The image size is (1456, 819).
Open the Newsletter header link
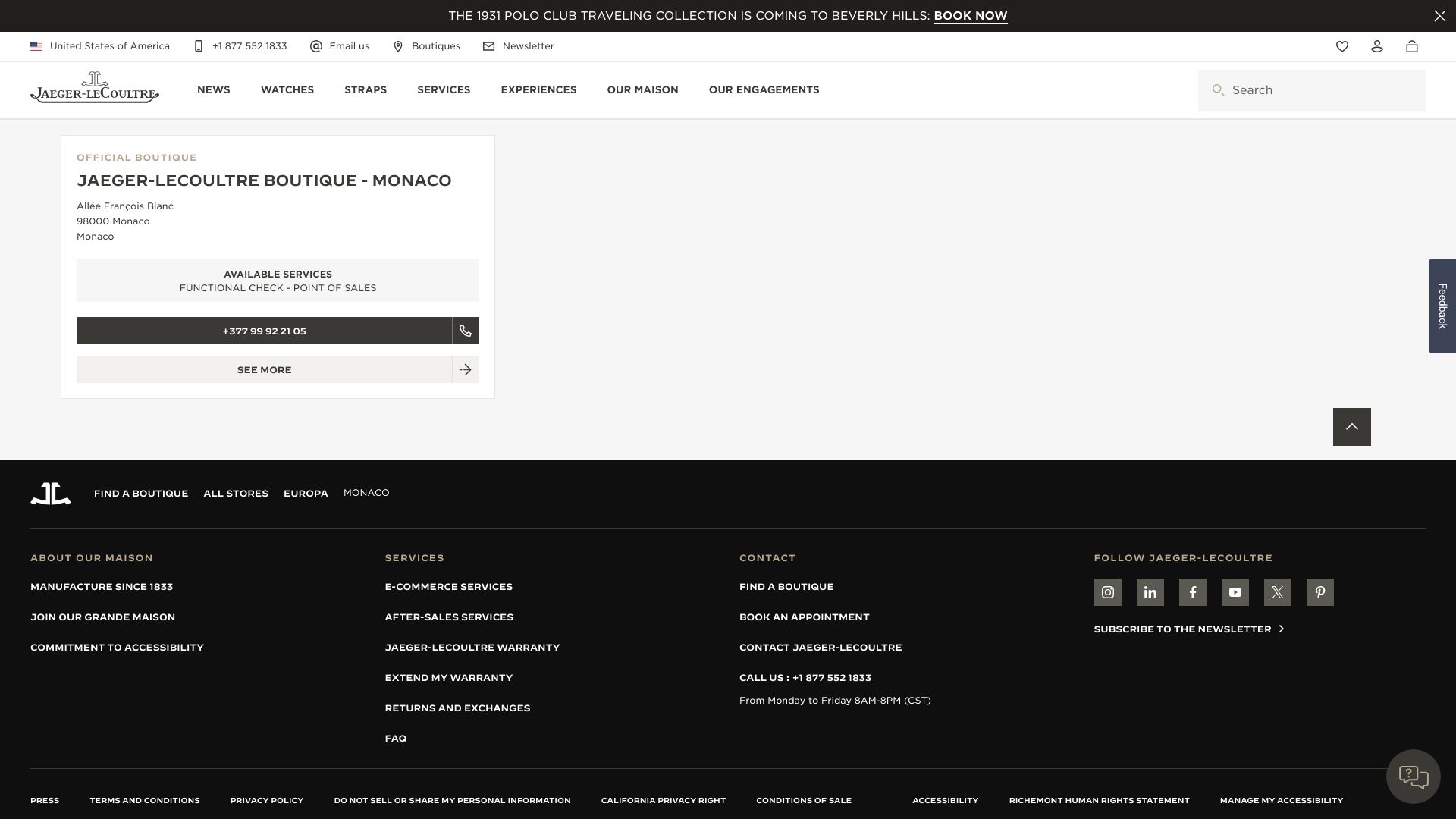(519, 46)
